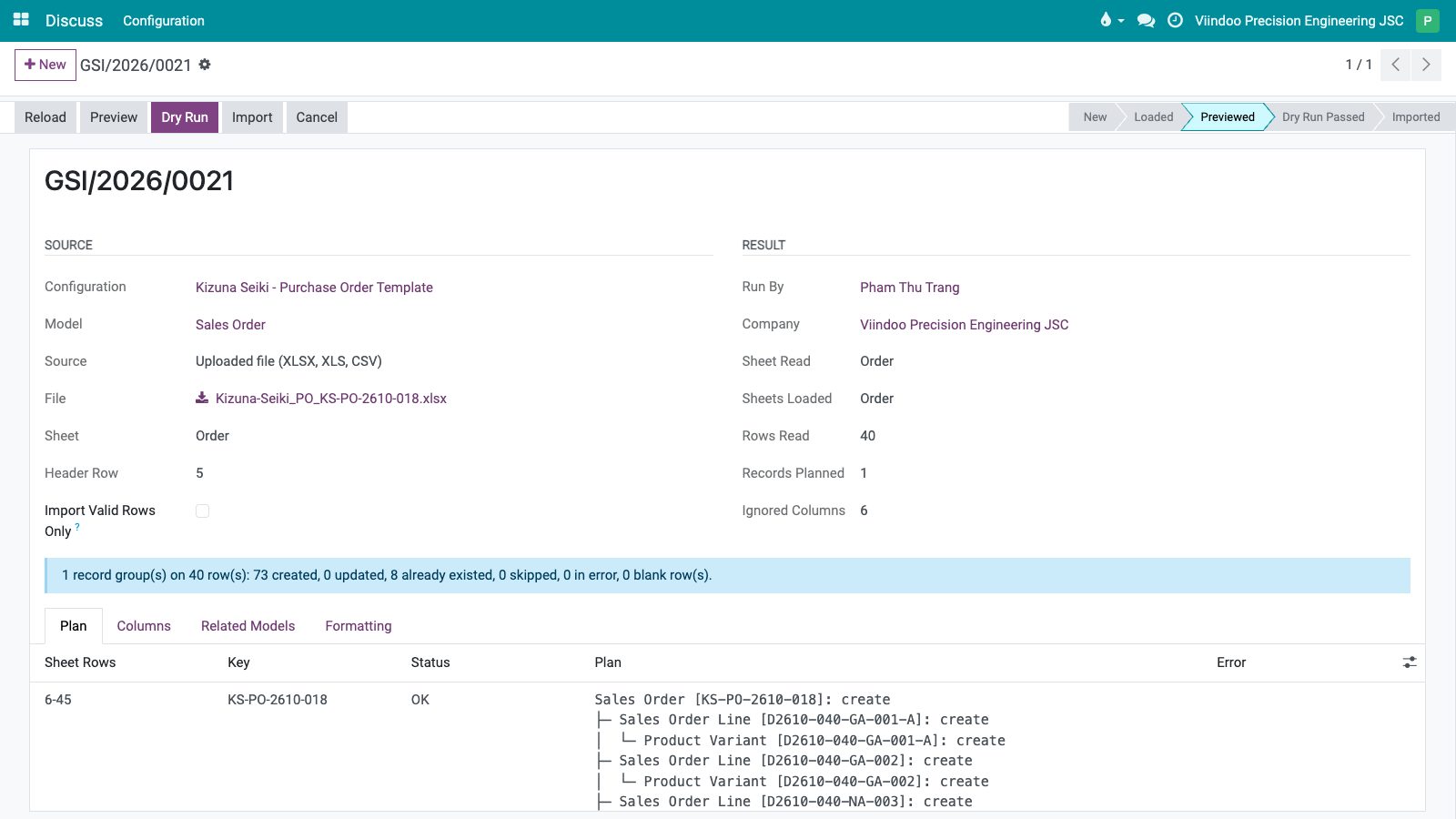Viewport: 1456px width, 819px height.
Task: Click the Preview button
Action: coord(114,117)
